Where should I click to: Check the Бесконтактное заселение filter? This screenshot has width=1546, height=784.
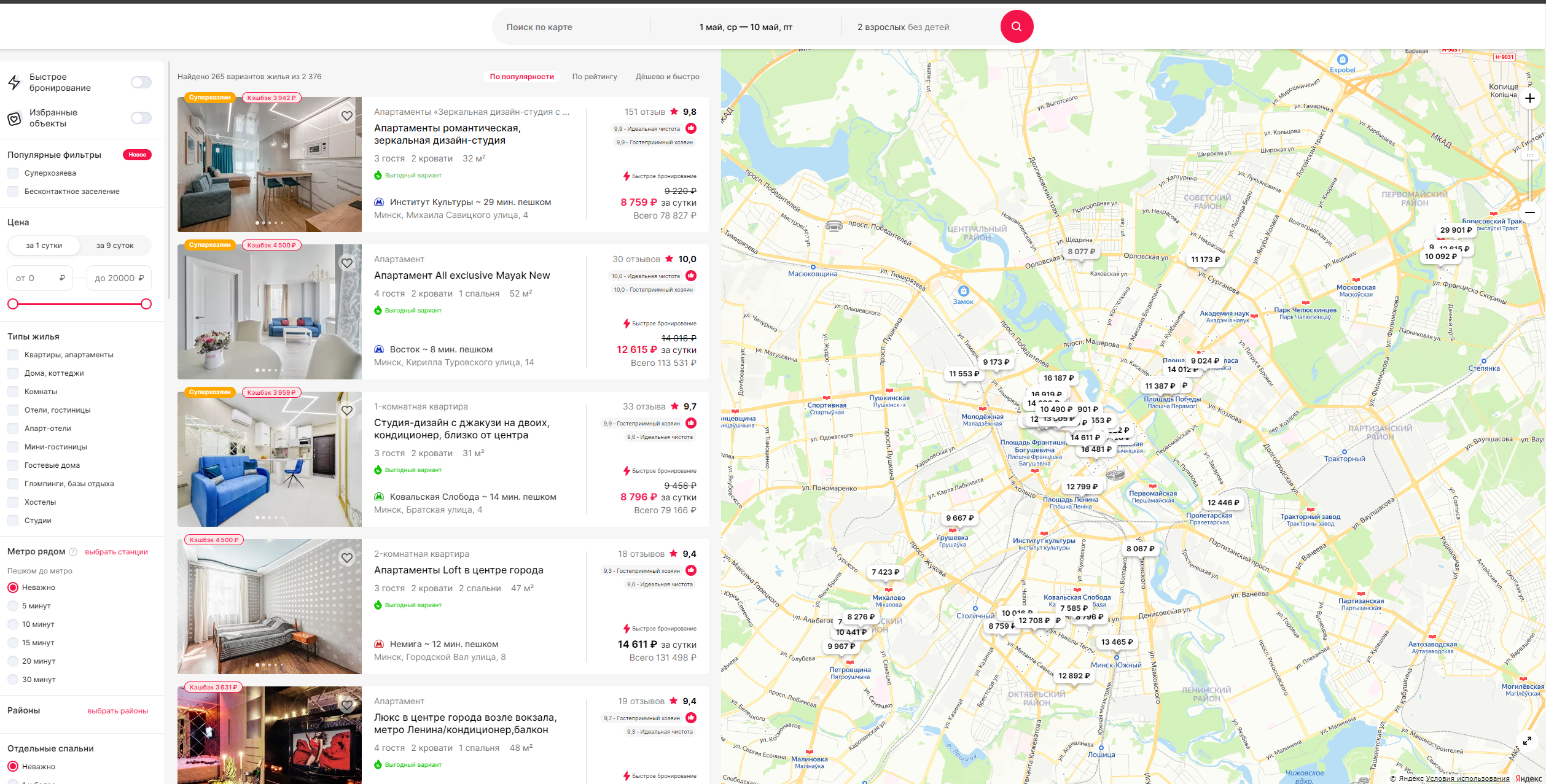(13, 192)
